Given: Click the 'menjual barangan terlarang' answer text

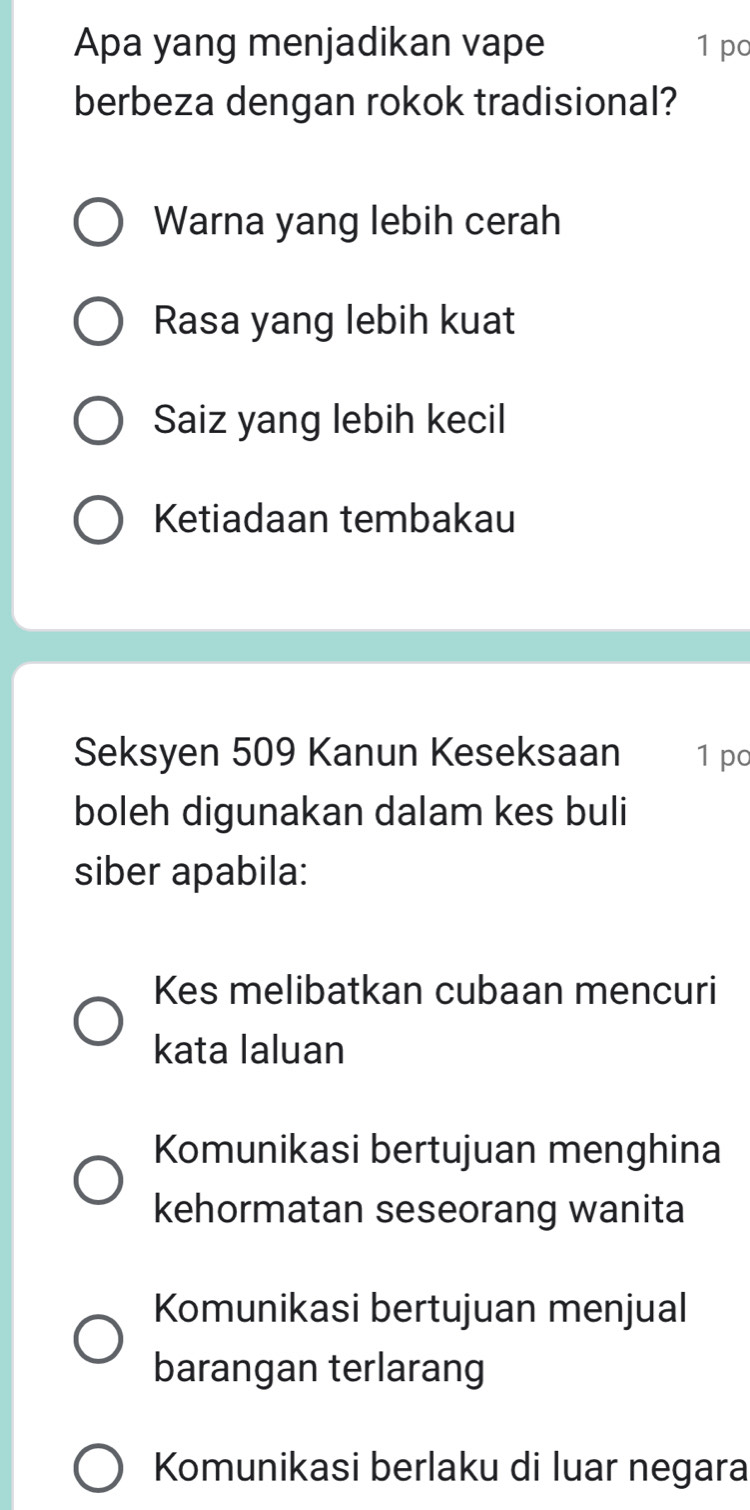Looking at the screenshot, I should (421, 1339).
